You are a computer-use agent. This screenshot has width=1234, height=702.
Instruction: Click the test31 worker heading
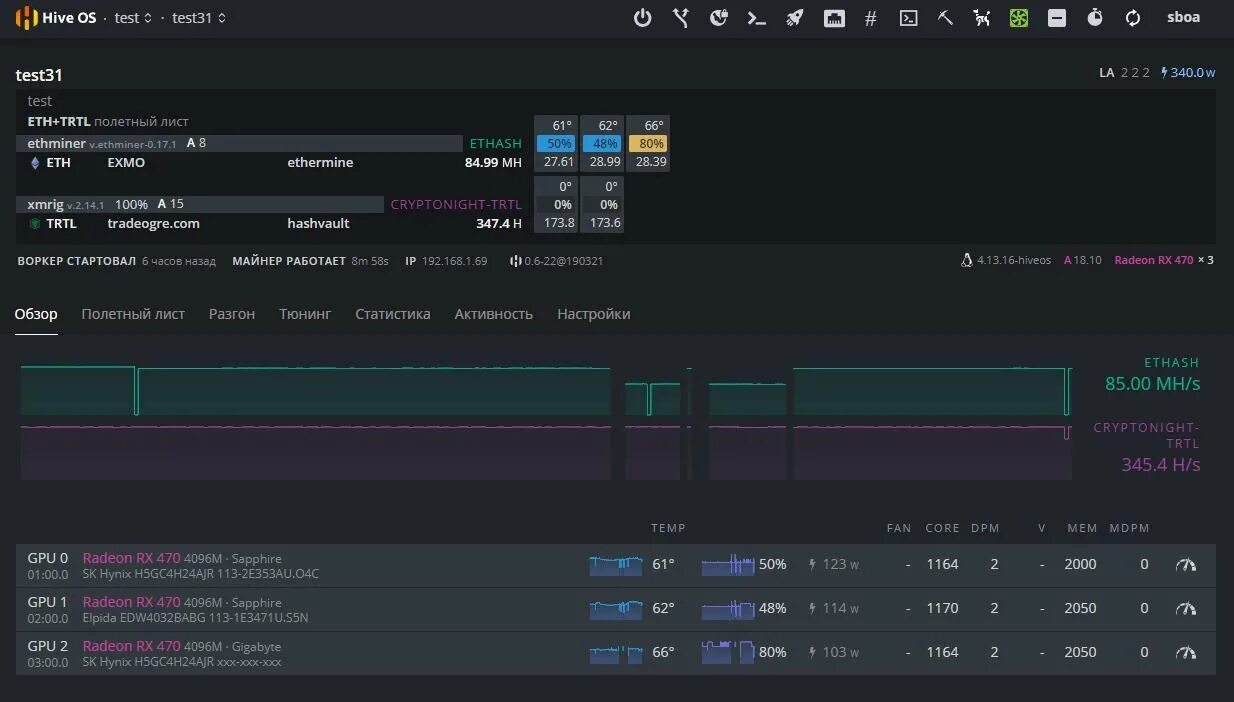pyautogui.click(x=39, y=75)
